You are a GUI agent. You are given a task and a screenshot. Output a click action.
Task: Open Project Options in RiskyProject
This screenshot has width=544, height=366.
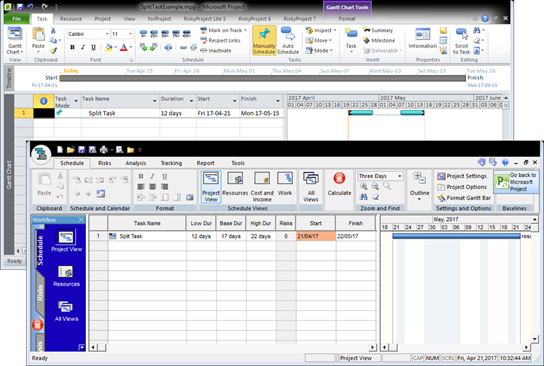click(462, 187)
